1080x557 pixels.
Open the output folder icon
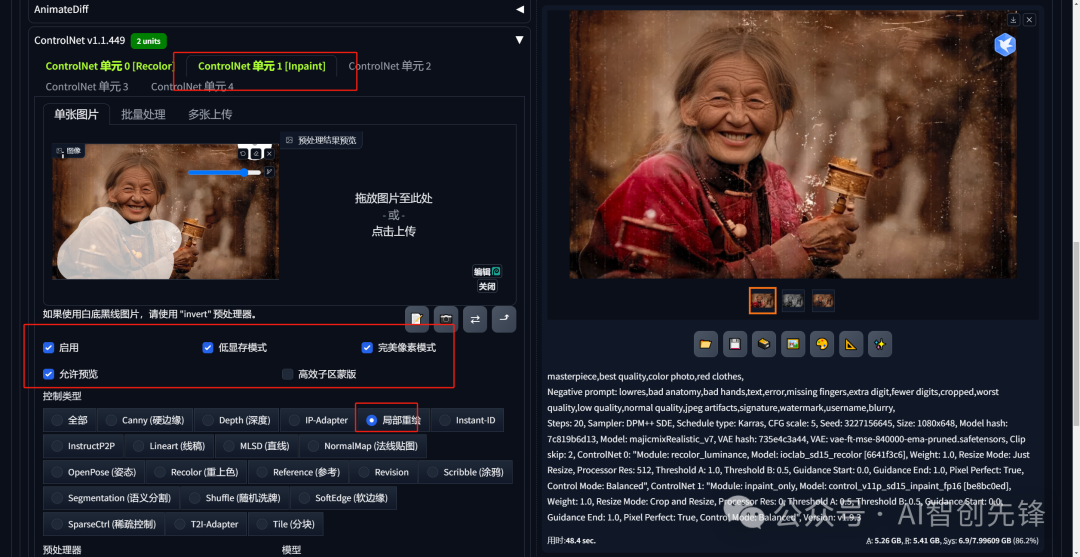coord(706,344)
